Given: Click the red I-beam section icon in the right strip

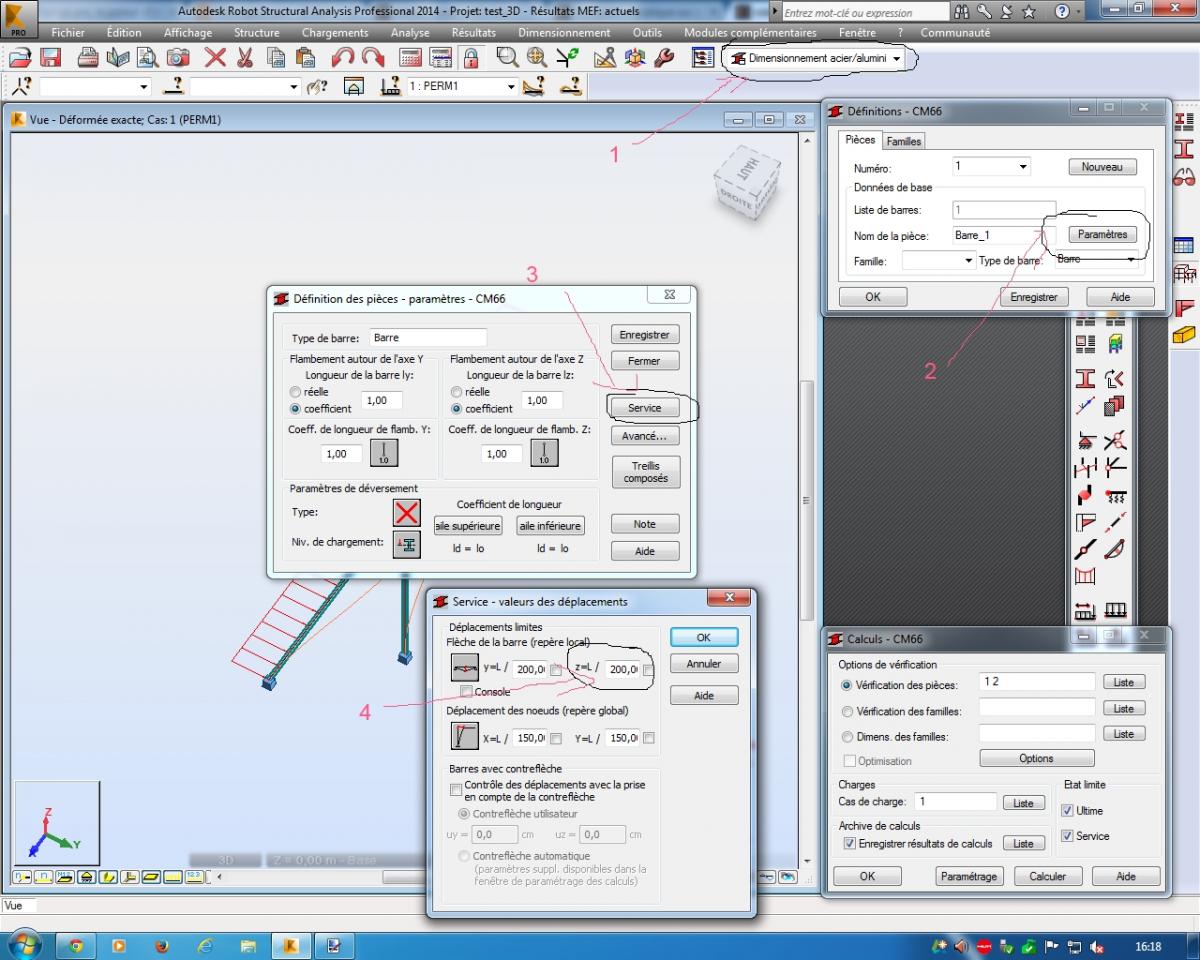Looking at the screenshot, I should (1184, 149).
